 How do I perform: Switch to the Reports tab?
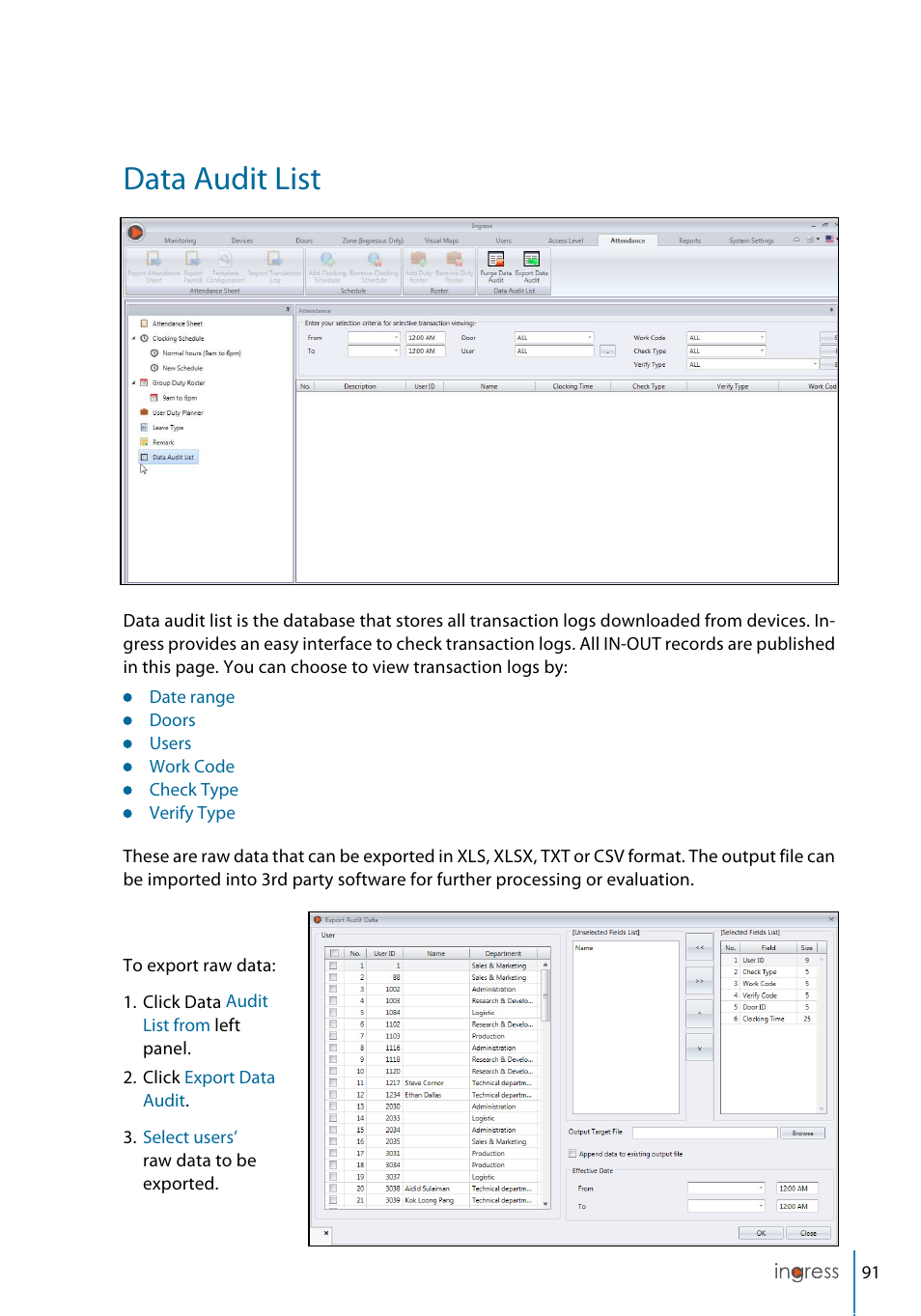coord(689,240)
